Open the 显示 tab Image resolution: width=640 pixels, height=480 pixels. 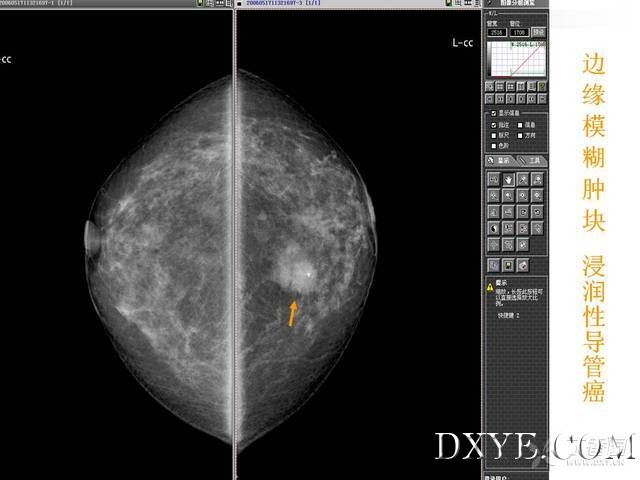coord(499,160)
